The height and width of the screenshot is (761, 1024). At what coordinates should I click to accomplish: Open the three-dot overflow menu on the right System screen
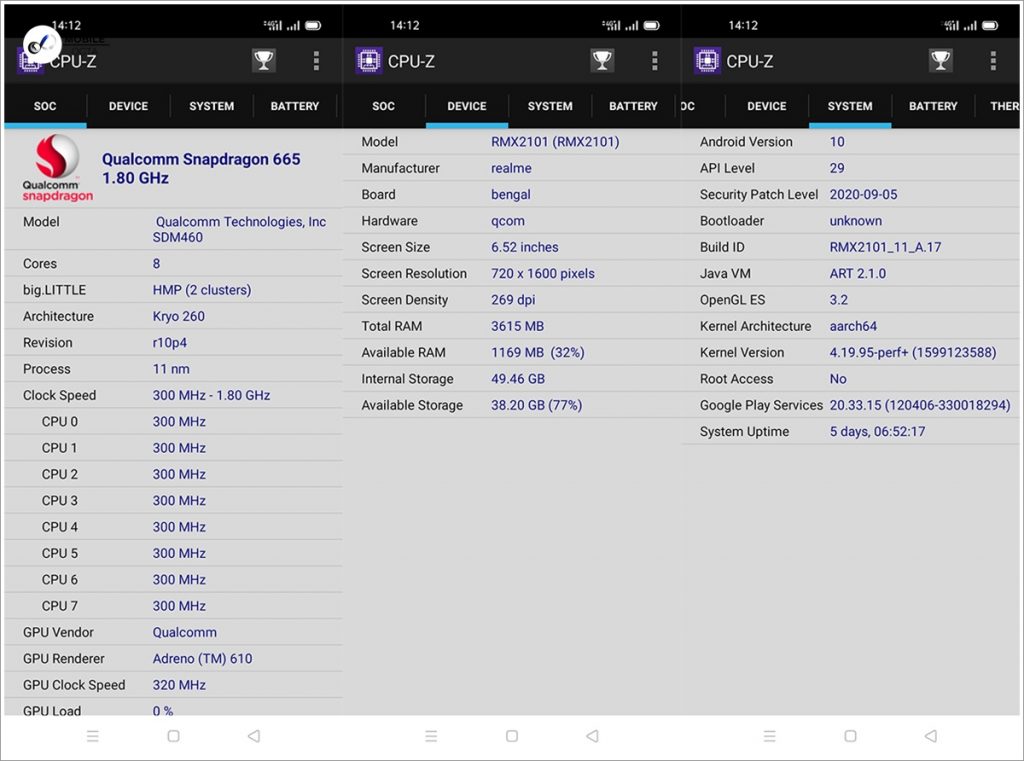click(993, 61)
